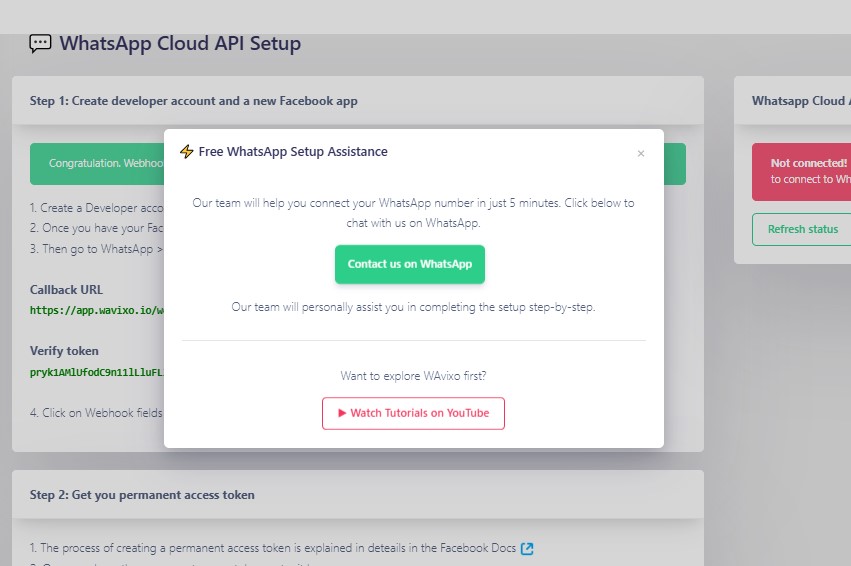851x566 pixels.
Task: Click the lightning bolt icon in the dialog
Action: pos(186,152)
